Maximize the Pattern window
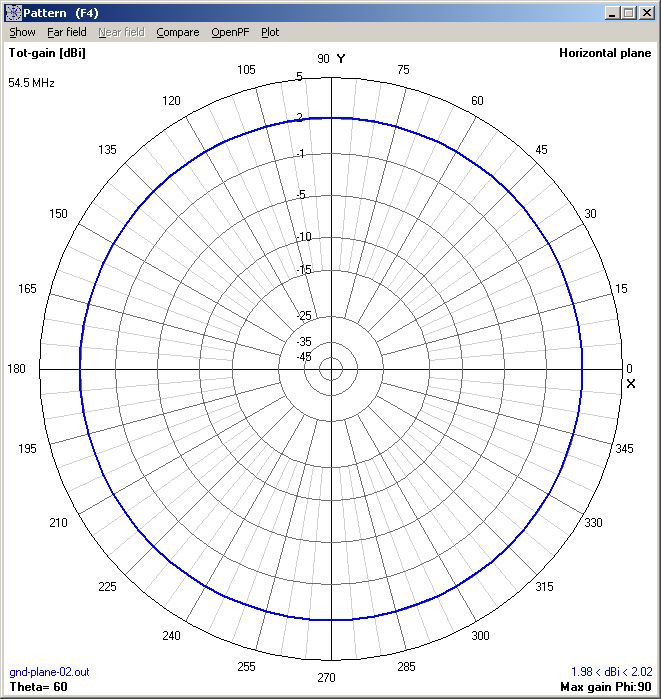The height and width of the screenshot is (699, 661). [628, 12]
